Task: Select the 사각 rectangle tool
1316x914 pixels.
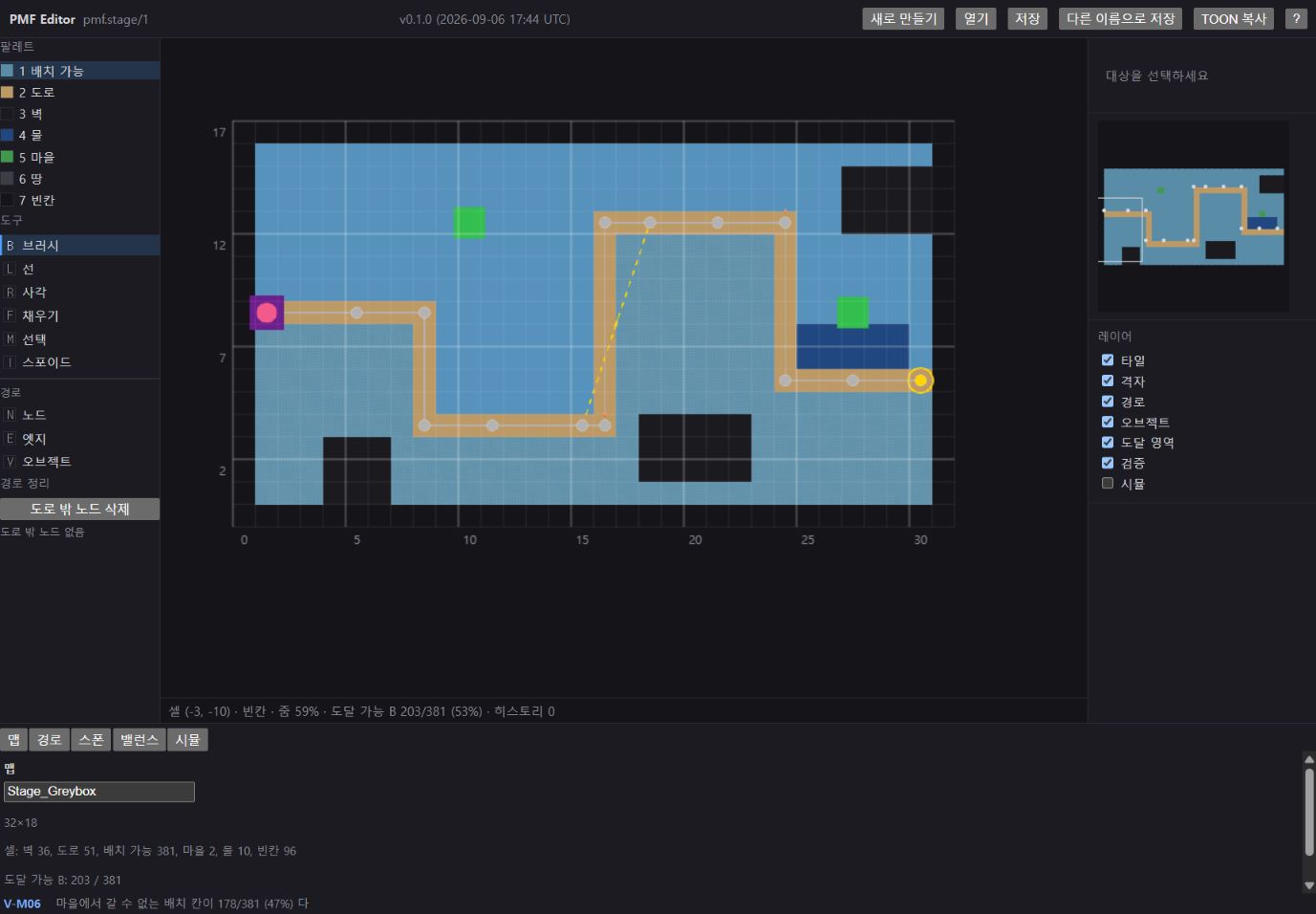Action: (x=79, y=293)
